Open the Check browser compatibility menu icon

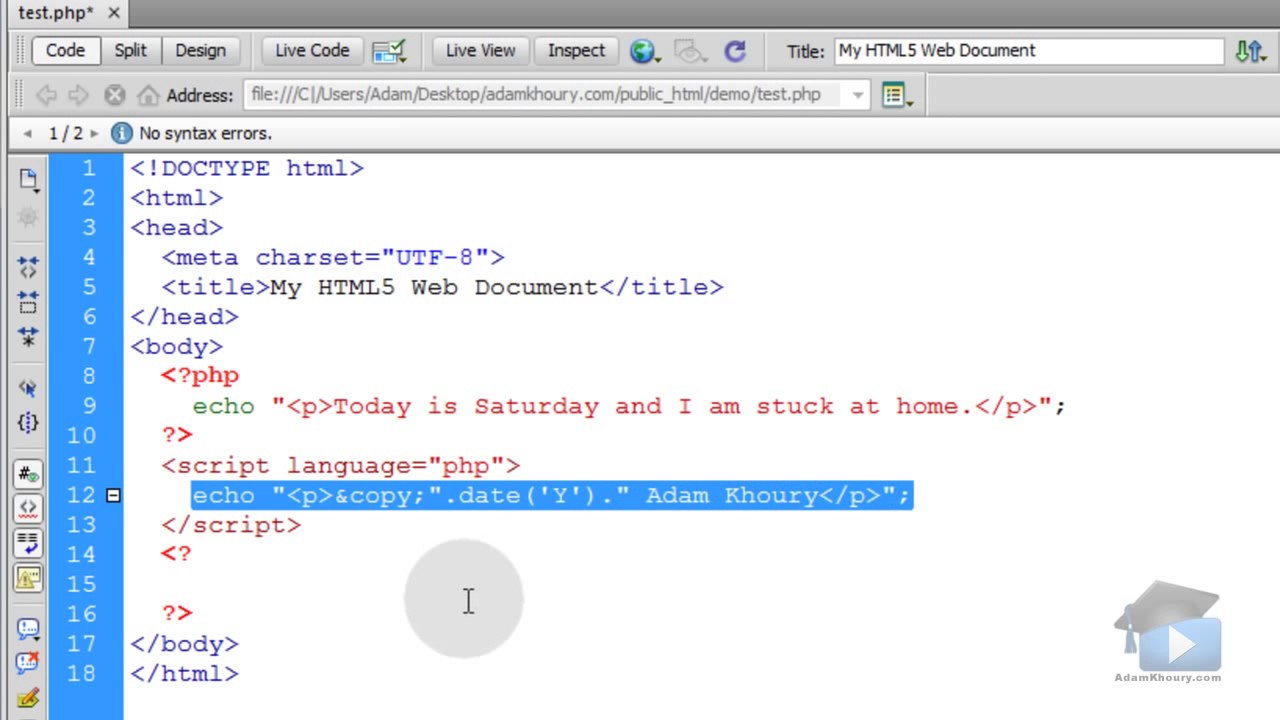[389, 51]
